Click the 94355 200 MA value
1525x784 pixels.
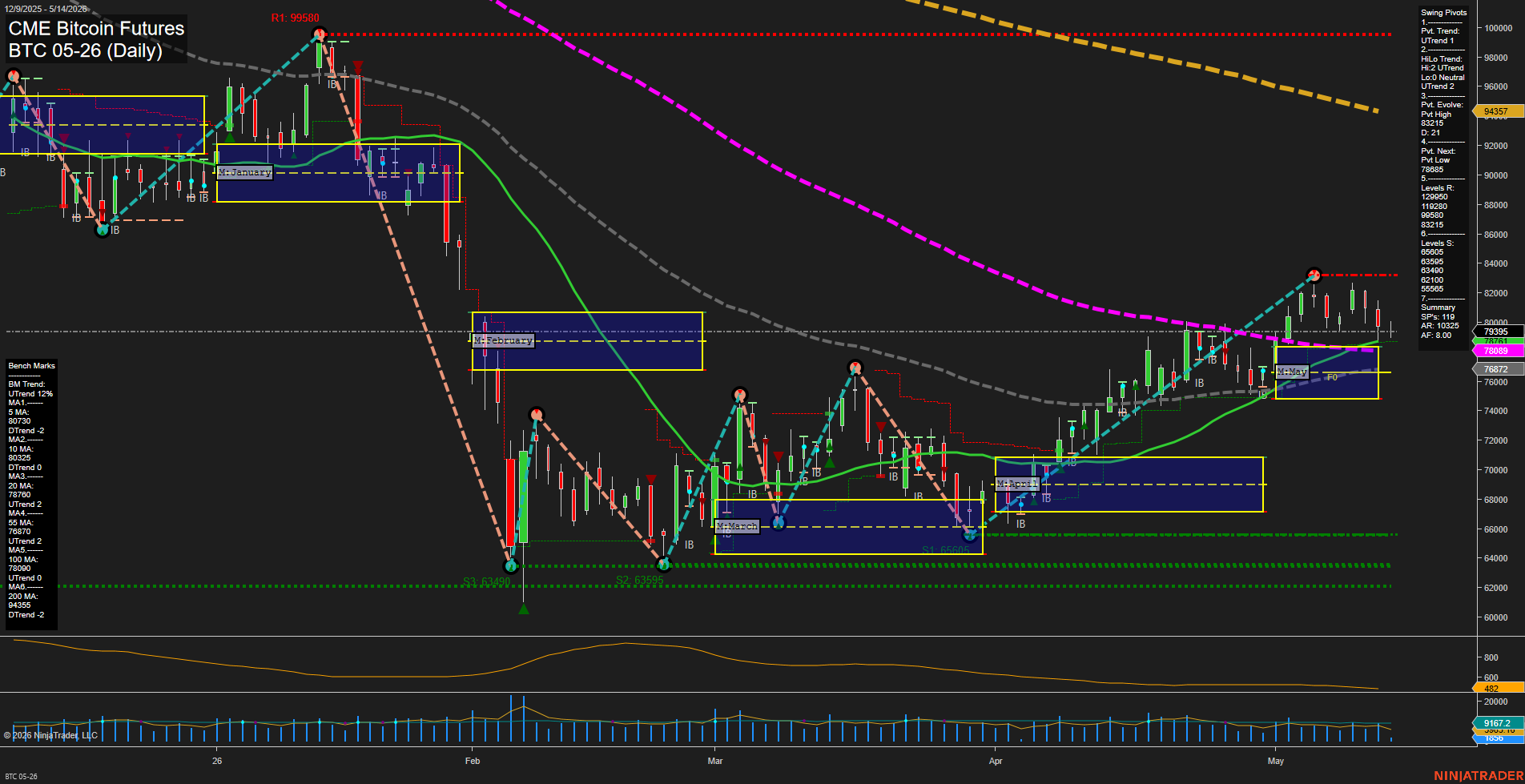(19, 605)
